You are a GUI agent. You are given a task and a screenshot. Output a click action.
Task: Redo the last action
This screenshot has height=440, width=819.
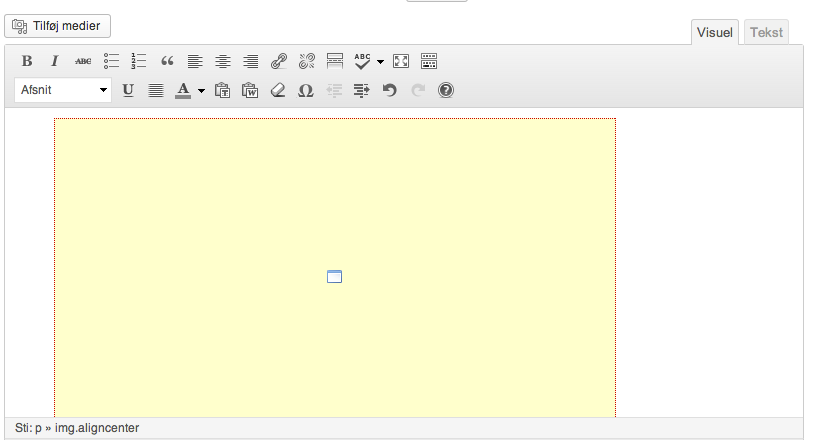pyautogui.click(x=418, y=90)
